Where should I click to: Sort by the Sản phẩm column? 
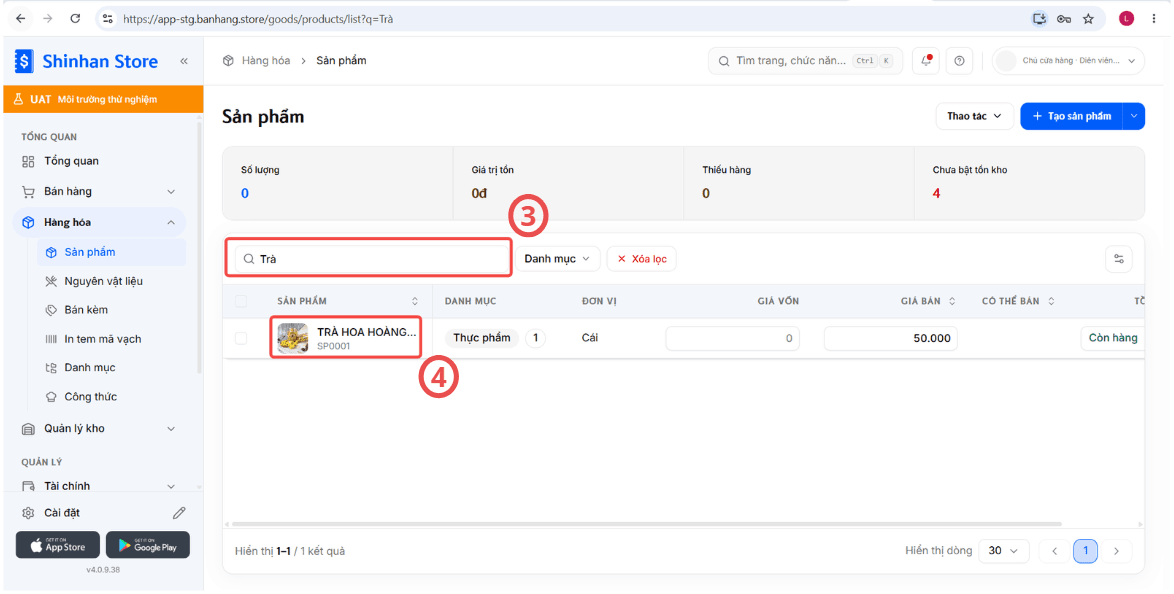(415, 301)
